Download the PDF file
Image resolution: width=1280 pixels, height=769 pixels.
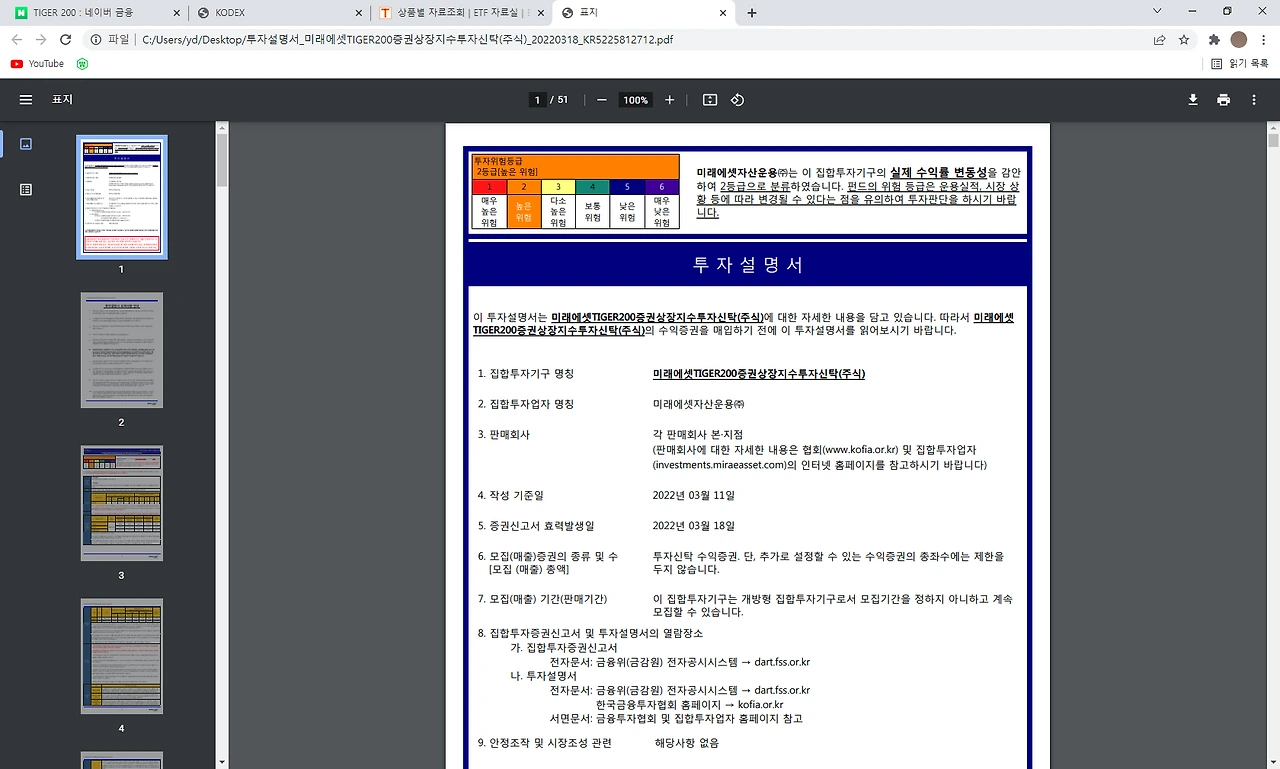tap(1193, 100)
